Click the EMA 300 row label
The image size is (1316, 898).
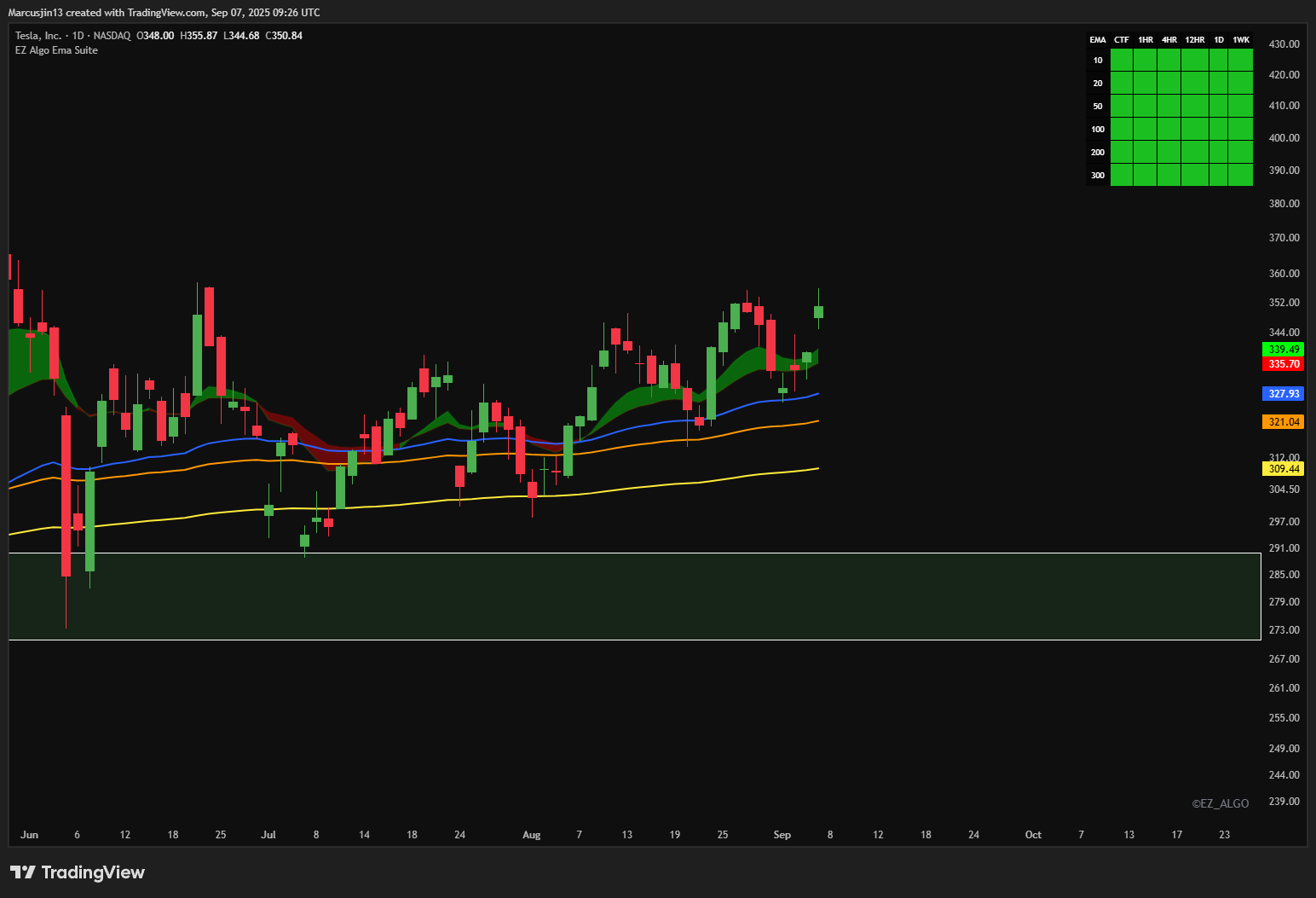pos(1098,176)
